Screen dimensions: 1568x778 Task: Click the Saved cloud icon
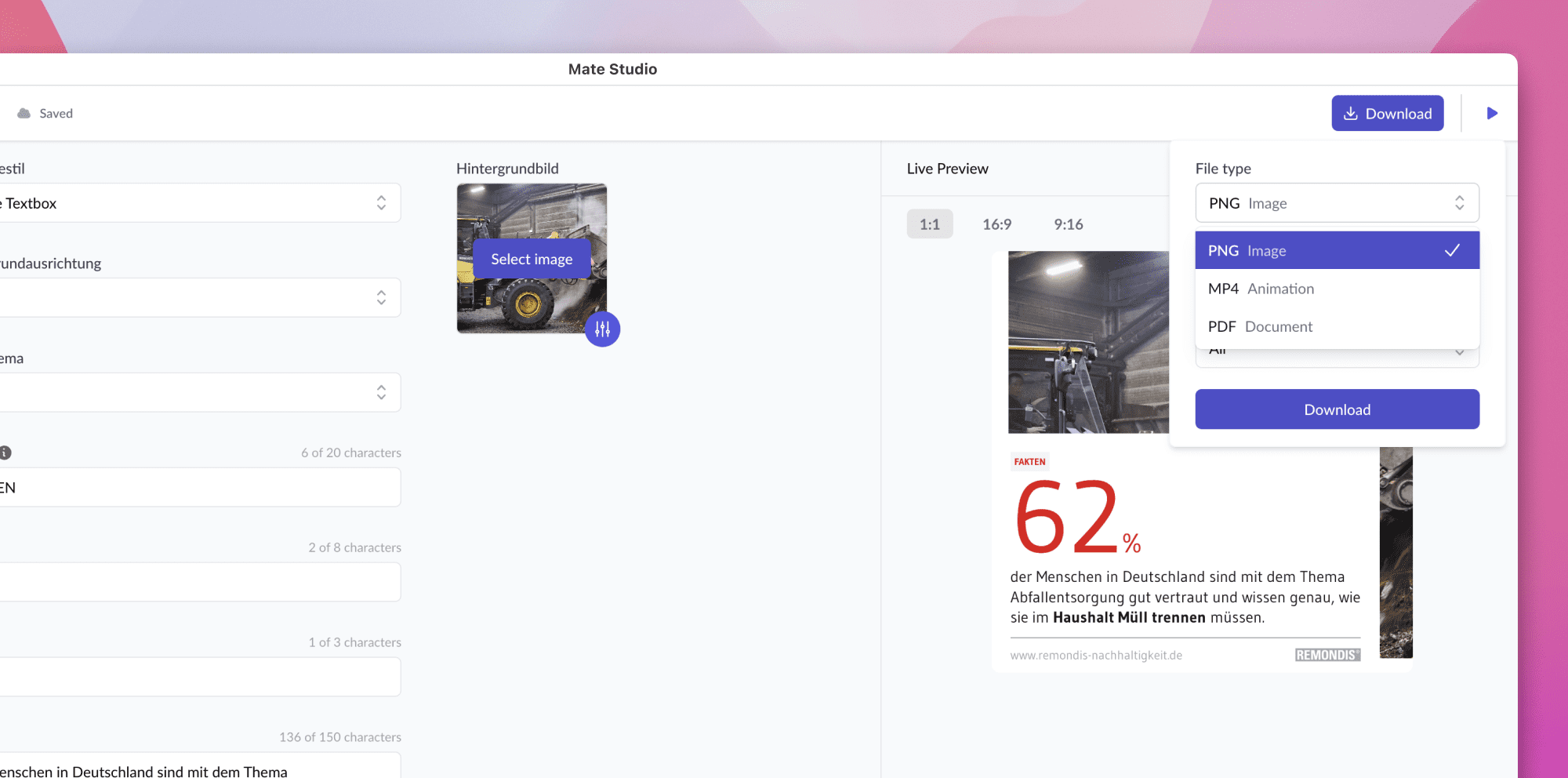pos(24,113)
